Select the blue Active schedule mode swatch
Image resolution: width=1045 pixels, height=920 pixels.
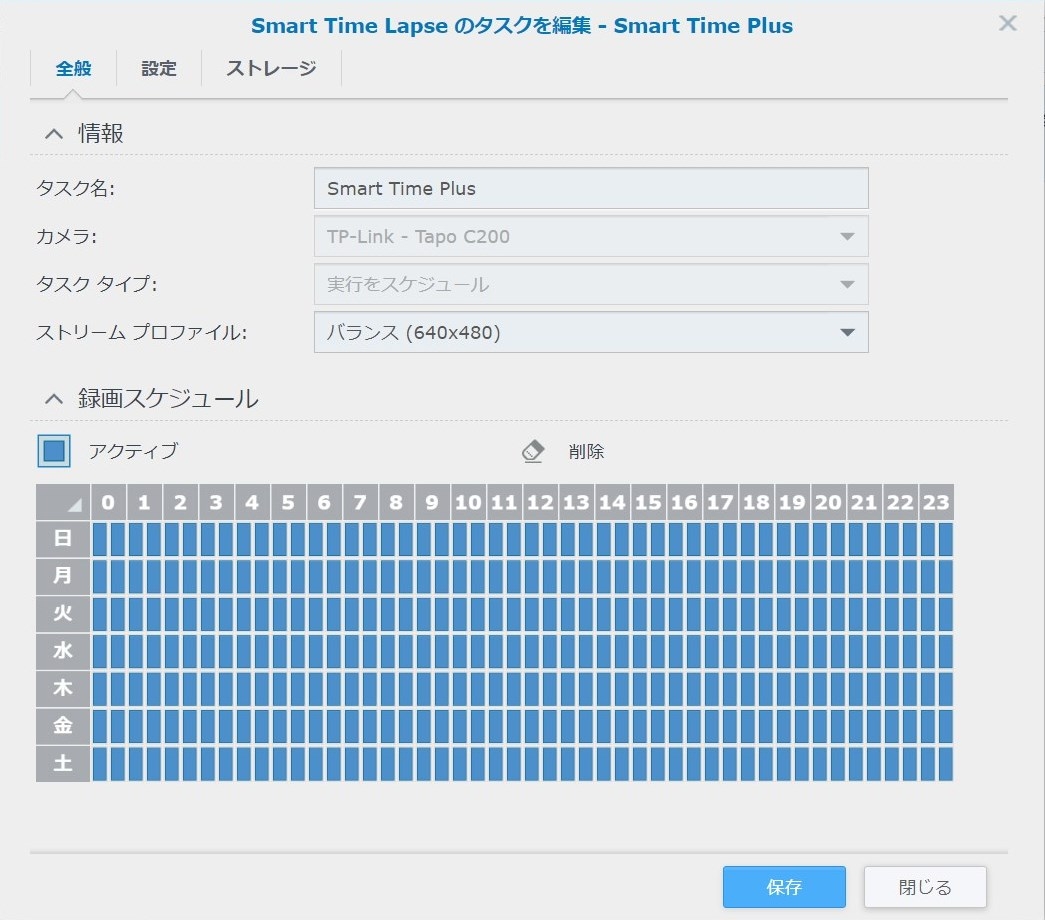click(x=54, y=451)
